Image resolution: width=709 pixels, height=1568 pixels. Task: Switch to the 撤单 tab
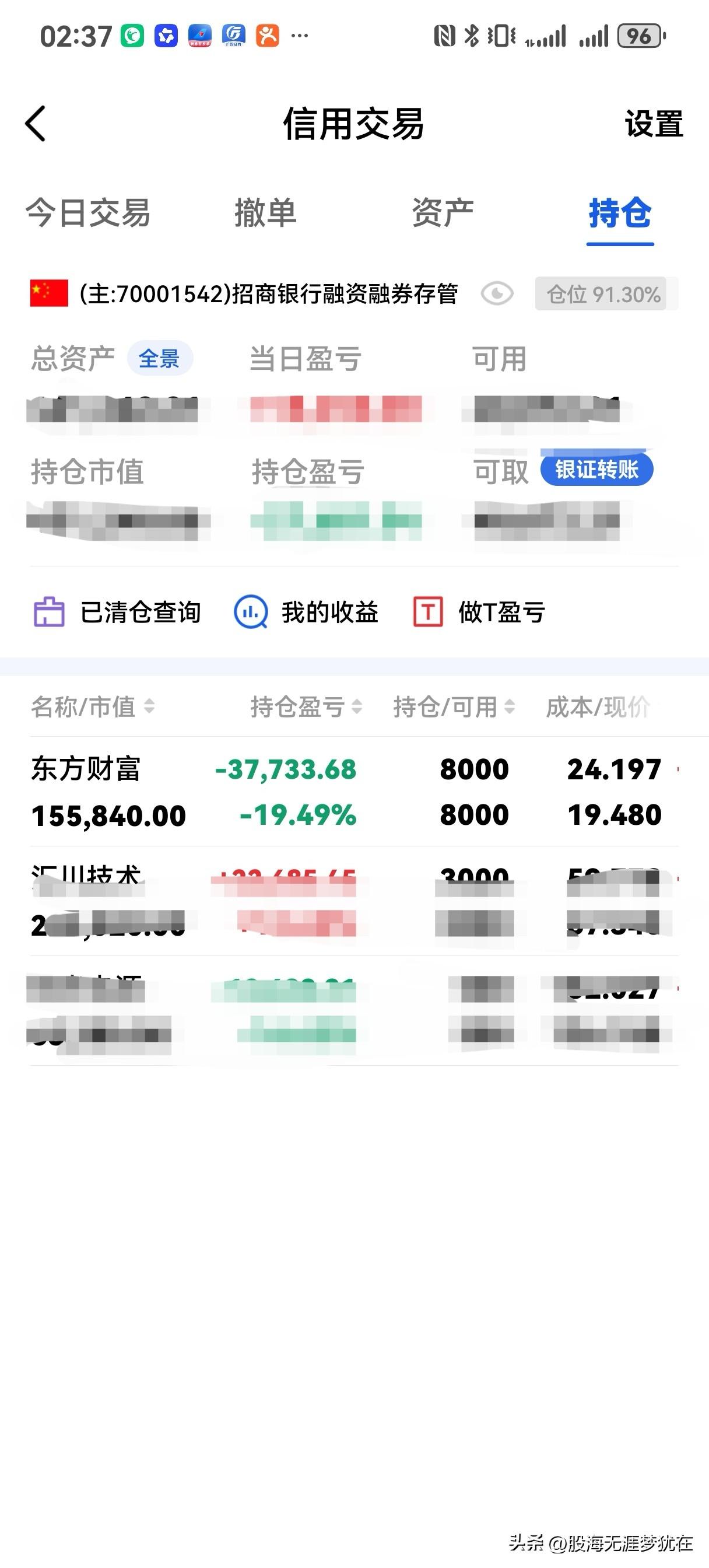pyautogui.click(x=265, y=213)
